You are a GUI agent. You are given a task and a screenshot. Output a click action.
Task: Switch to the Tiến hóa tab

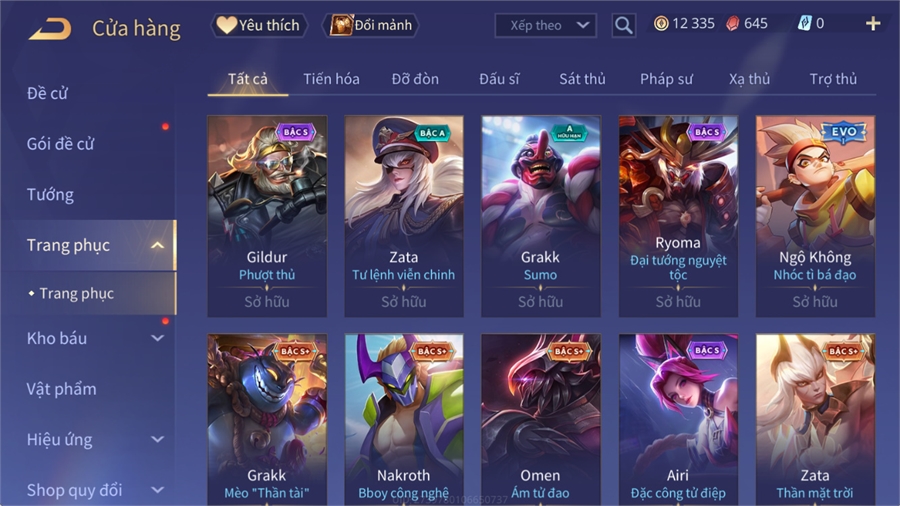[331, 79]
